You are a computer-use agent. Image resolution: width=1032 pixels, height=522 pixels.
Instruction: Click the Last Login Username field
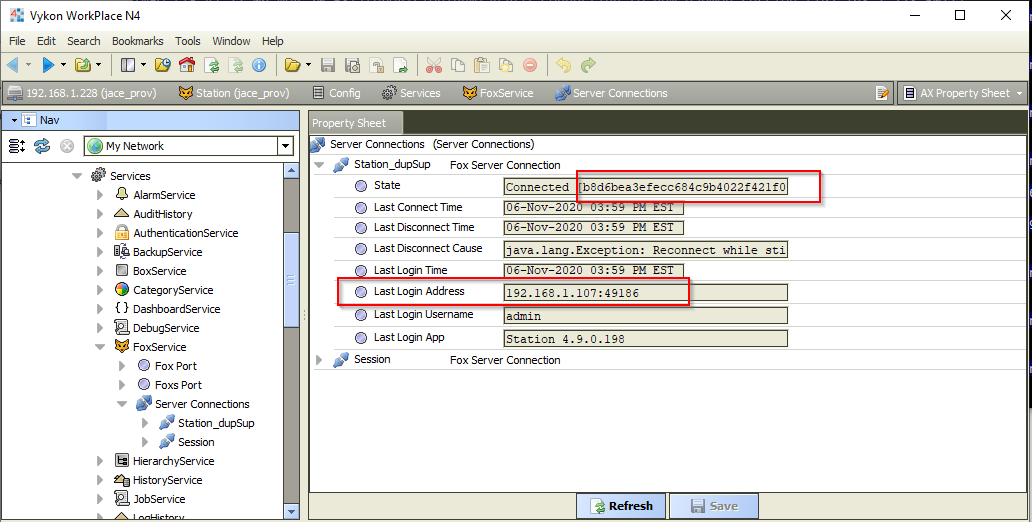pos(646,316)
